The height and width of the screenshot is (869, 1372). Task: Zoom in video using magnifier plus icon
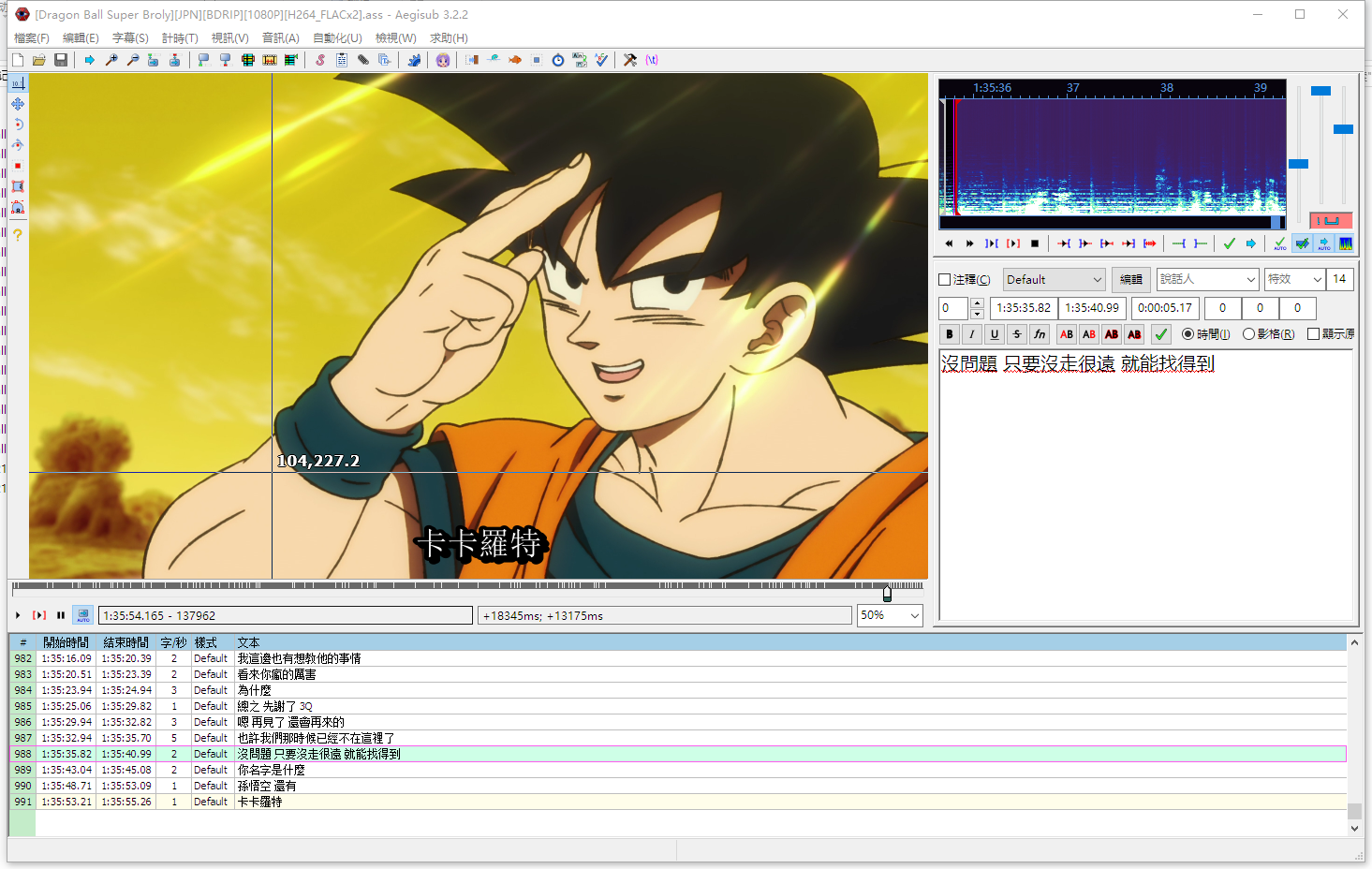111,60
